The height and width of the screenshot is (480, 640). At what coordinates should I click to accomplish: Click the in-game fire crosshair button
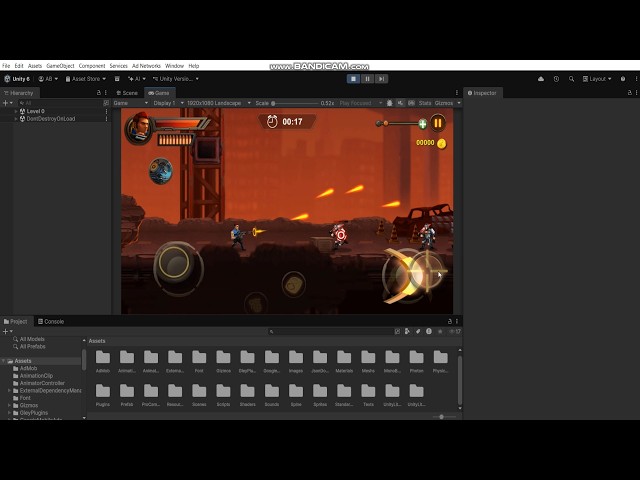(427, 271)
